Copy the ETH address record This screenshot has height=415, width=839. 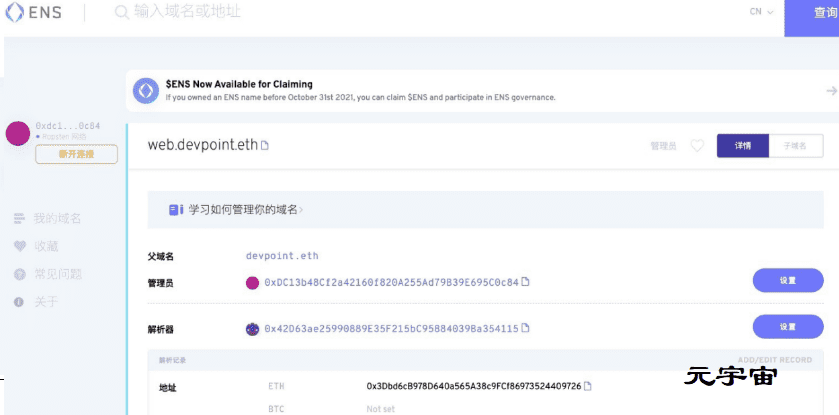pos(588,386)
